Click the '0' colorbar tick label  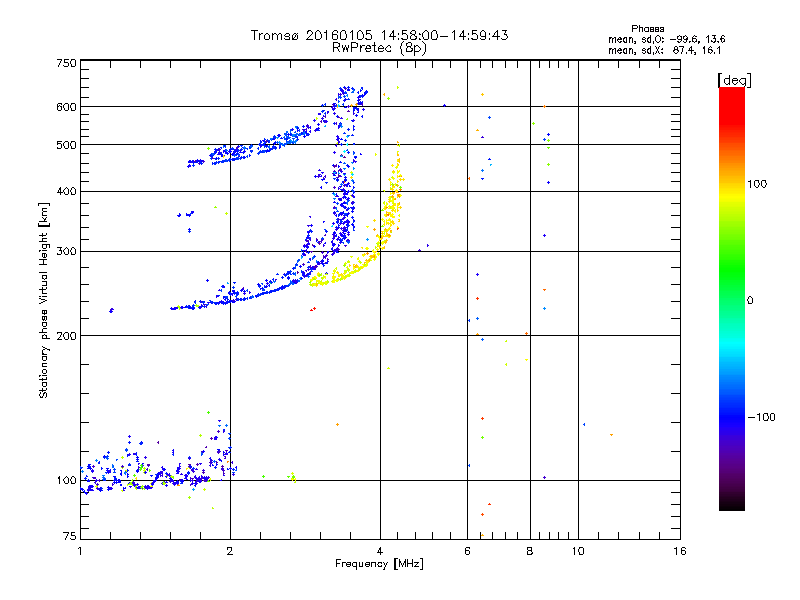point(750,301)
